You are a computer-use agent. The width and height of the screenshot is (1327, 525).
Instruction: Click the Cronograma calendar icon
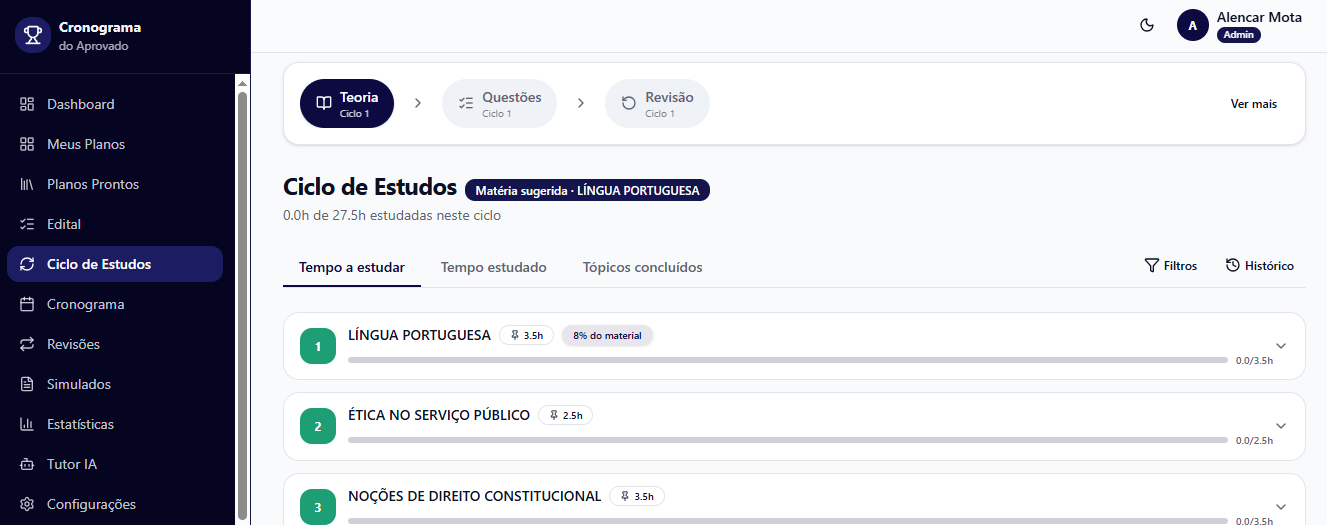[x=27, y=304]
